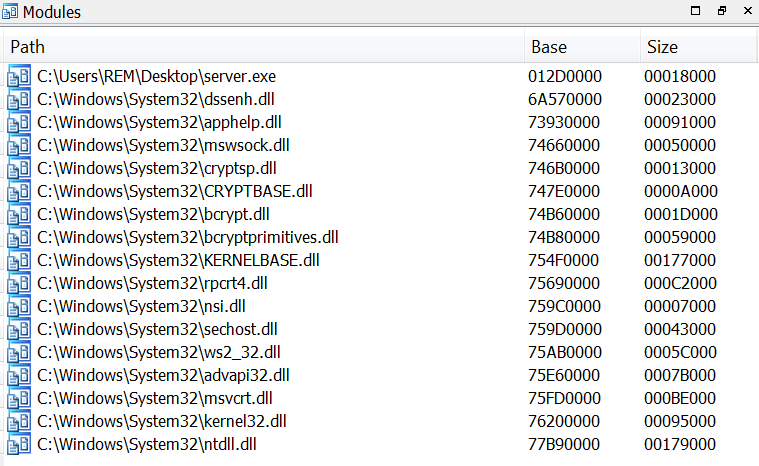Sort modules by the Path column header

pyautogui.click(x=264, y=47)
